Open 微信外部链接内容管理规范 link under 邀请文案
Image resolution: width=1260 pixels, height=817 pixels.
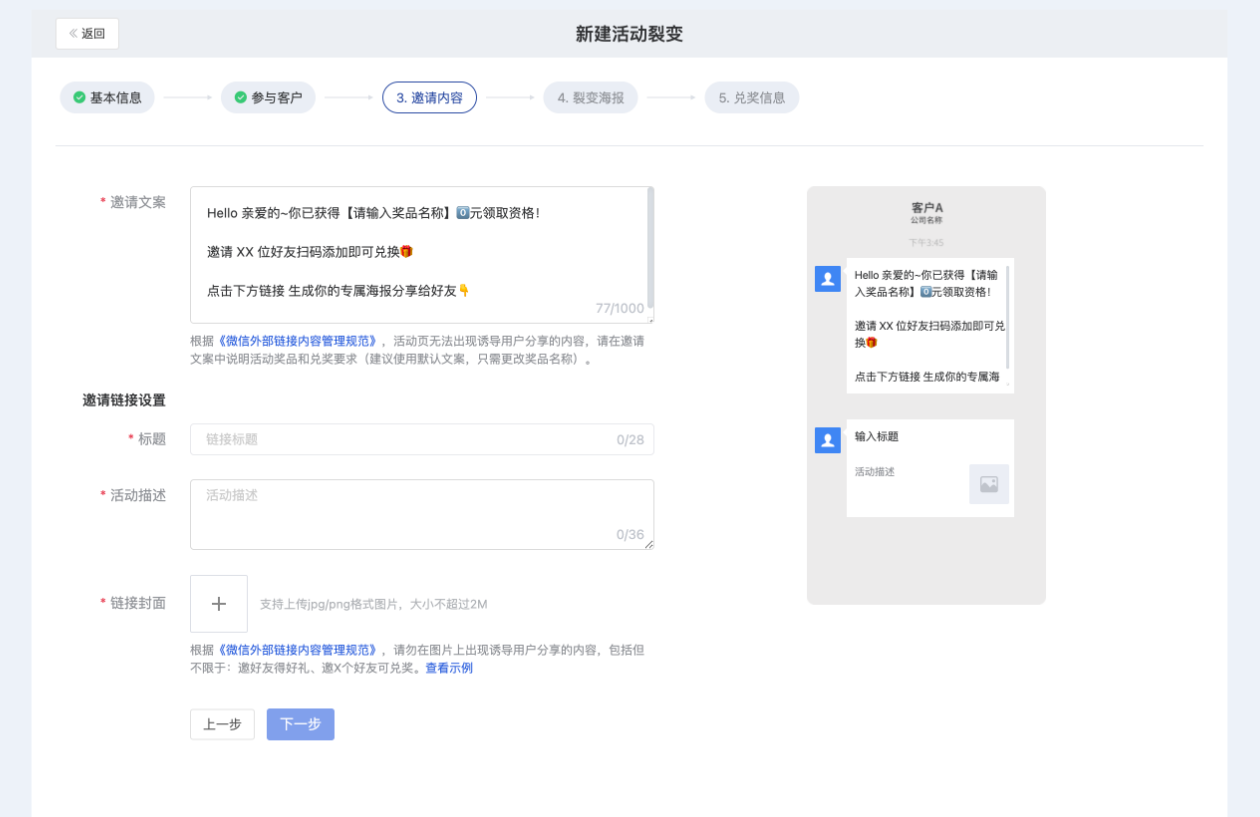(297, 341)
